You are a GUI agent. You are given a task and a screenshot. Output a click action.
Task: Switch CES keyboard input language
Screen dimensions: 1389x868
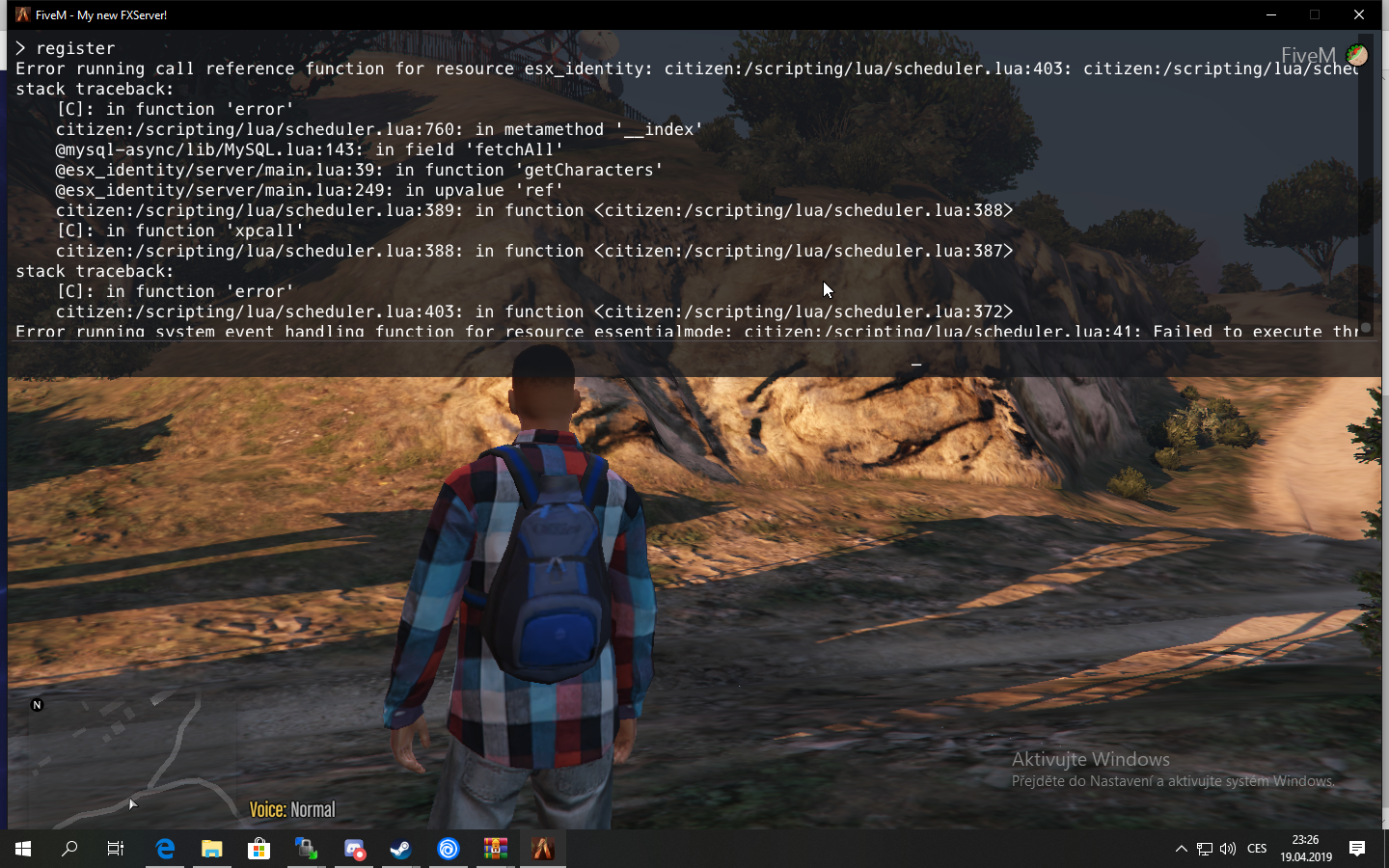tap(1257, 849)
